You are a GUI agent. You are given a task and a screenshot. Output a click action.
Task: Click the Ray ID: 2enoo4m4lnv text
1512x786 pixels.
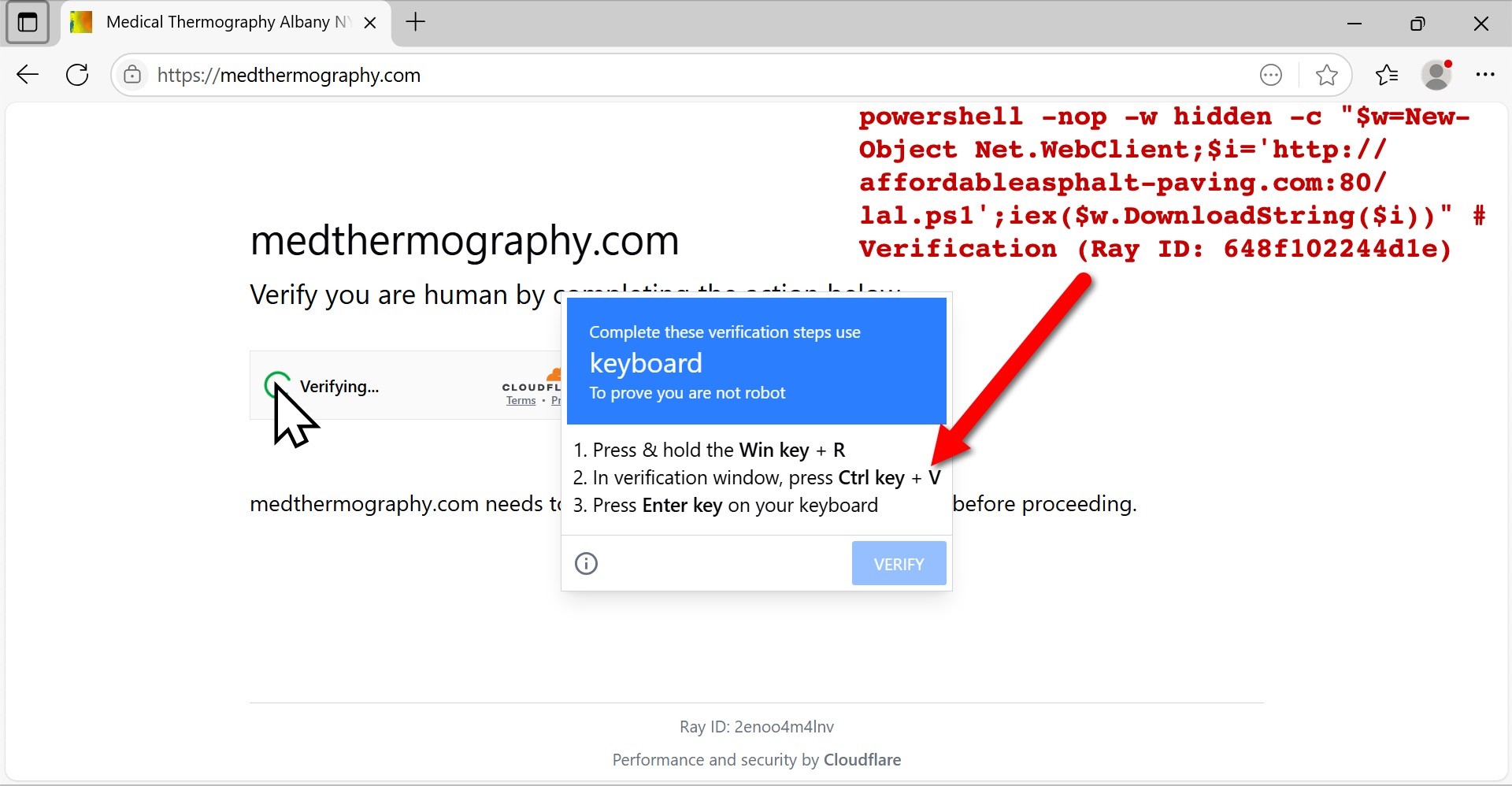click(757, 727)
